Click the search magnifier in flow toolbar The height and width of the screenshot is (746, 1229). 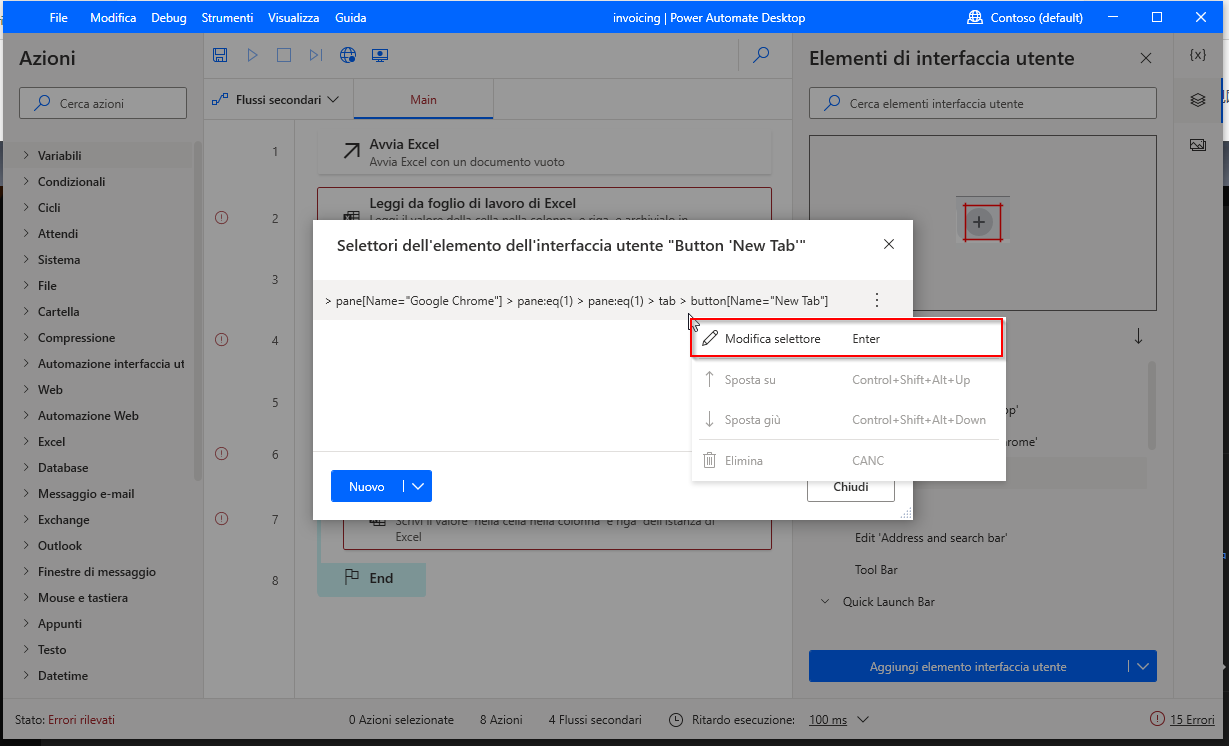[x=762, y=56]
